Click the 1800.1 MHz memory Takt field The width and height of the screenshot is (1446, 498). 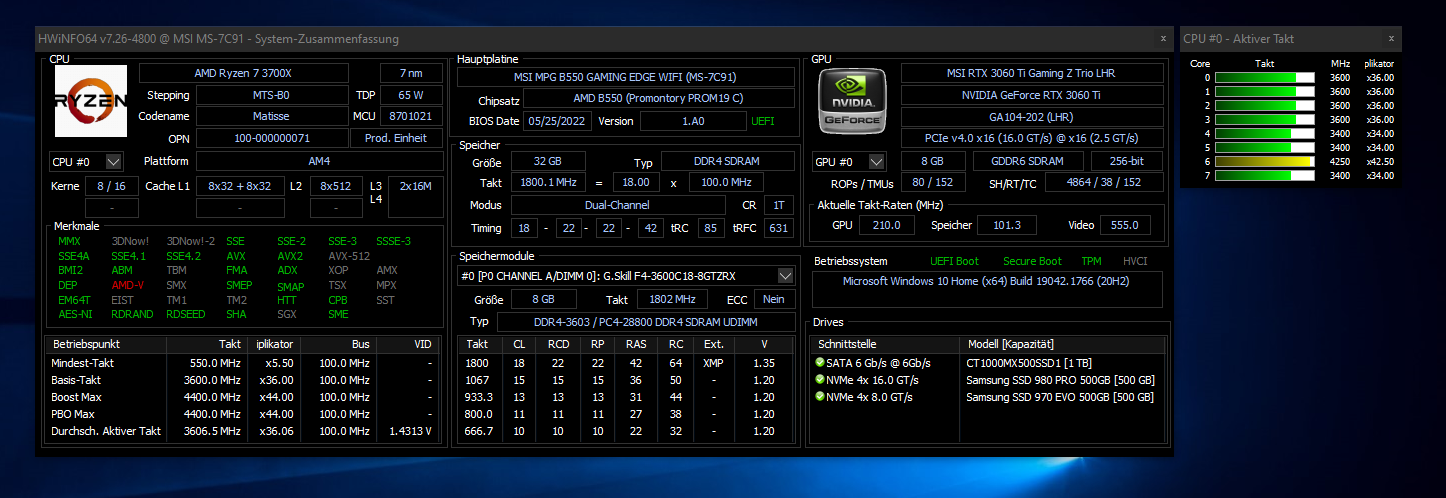tap(548, 183)
